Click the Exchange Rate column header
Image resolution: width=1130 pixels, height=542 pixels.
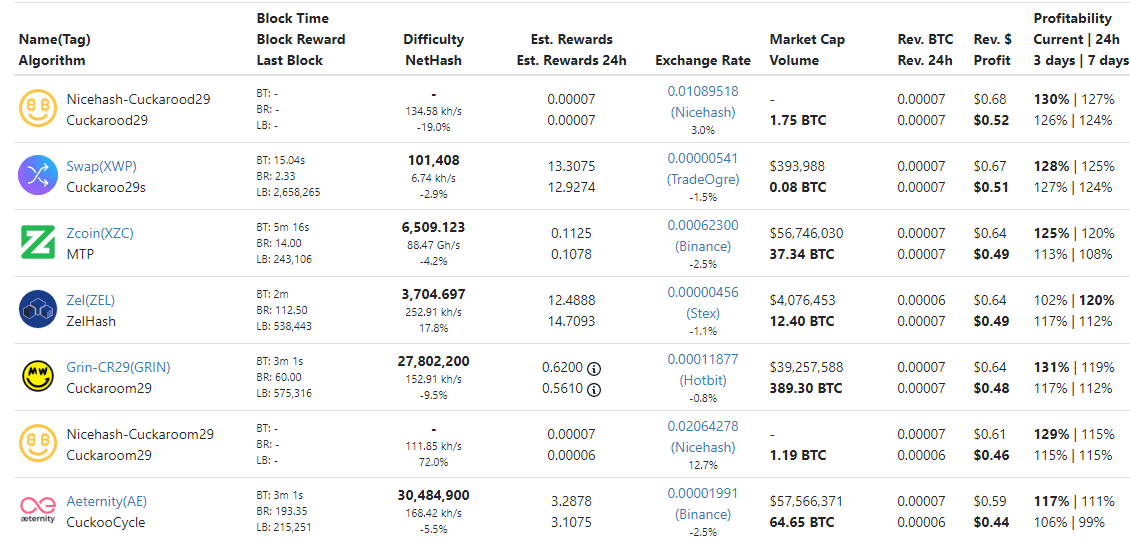703,61
